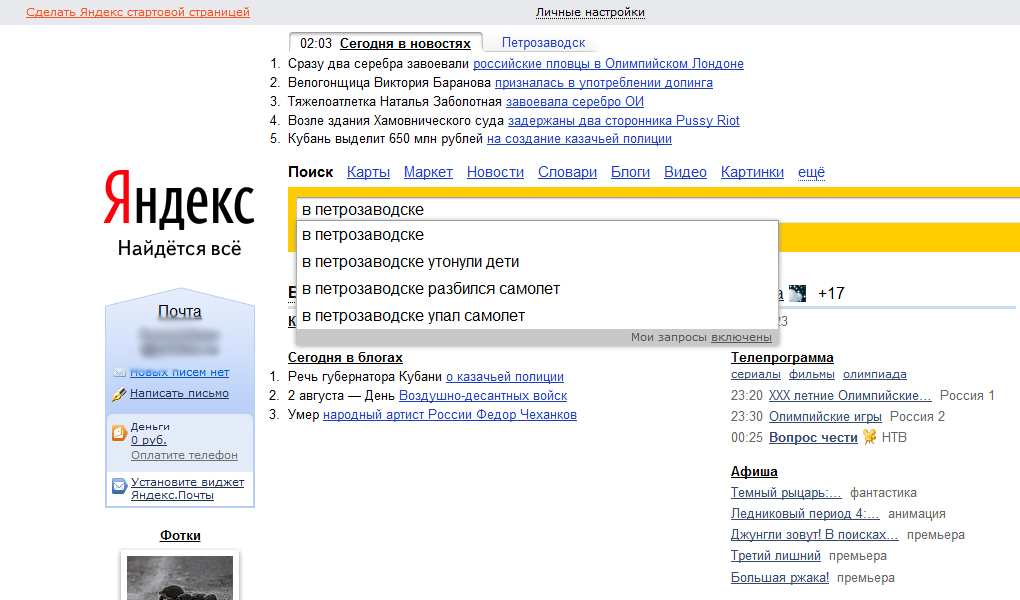Click Оплатите телефон link

coord(185,455)
